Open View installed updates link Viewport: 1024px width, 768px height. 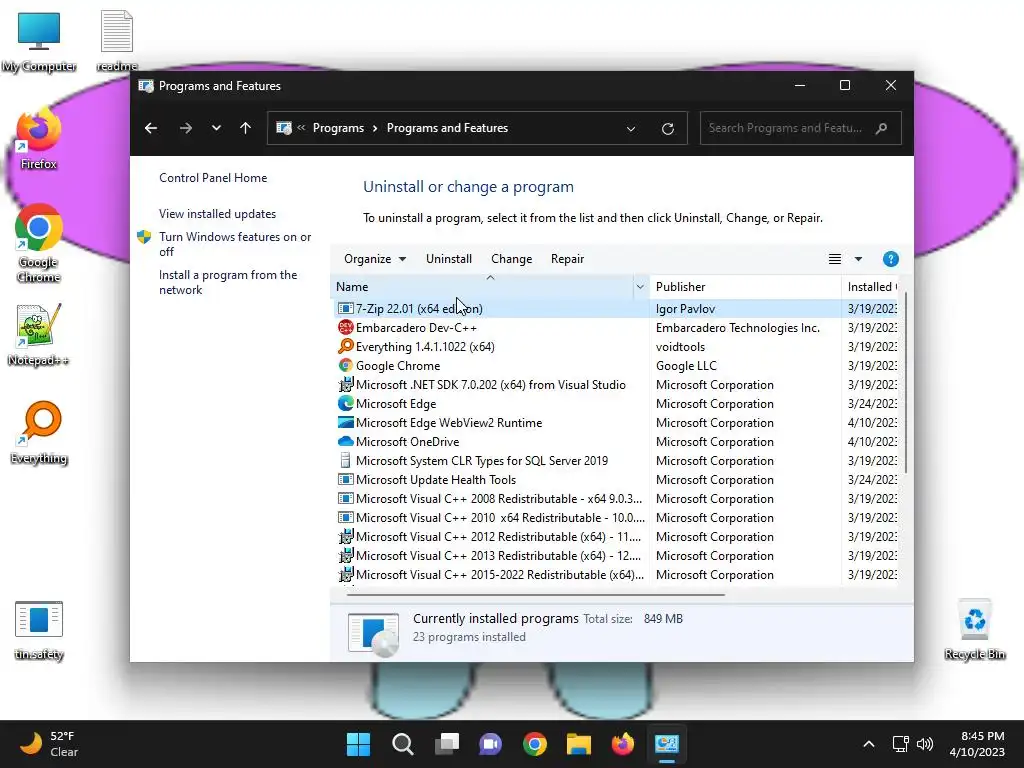click(217, 214)
